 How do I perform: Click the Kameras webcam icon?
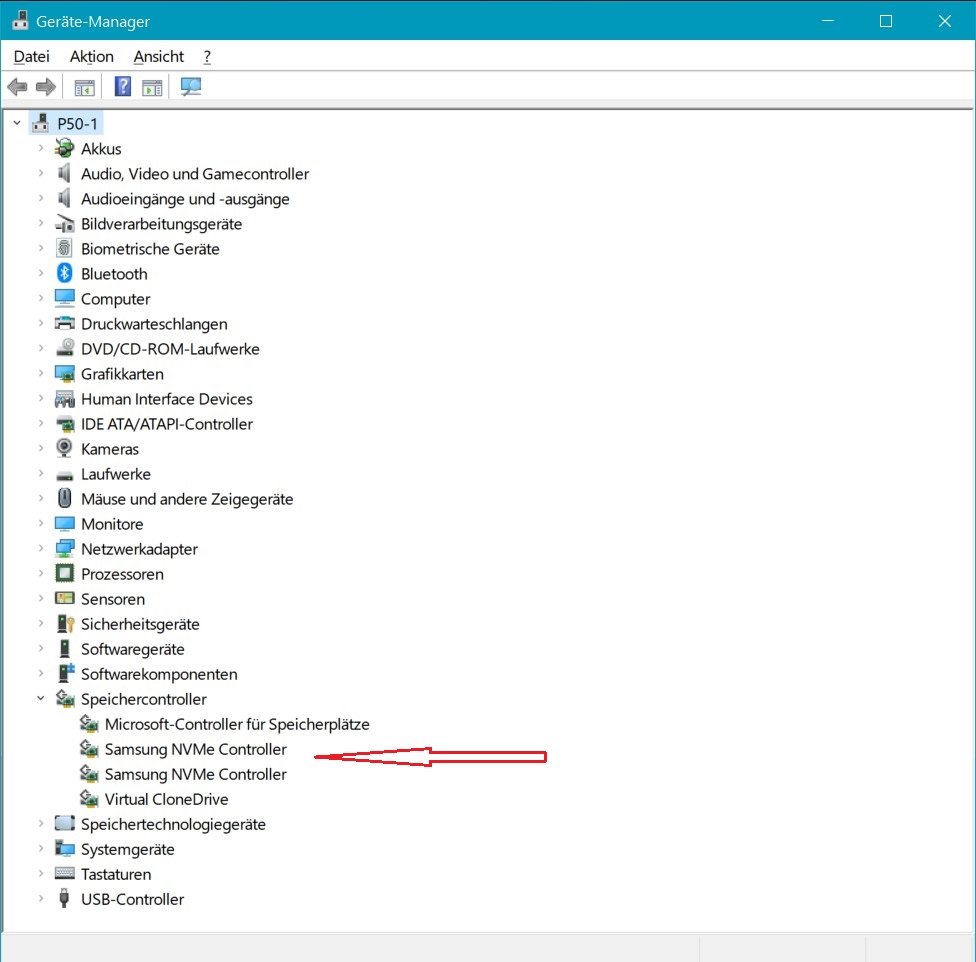(x=64, y=448)
